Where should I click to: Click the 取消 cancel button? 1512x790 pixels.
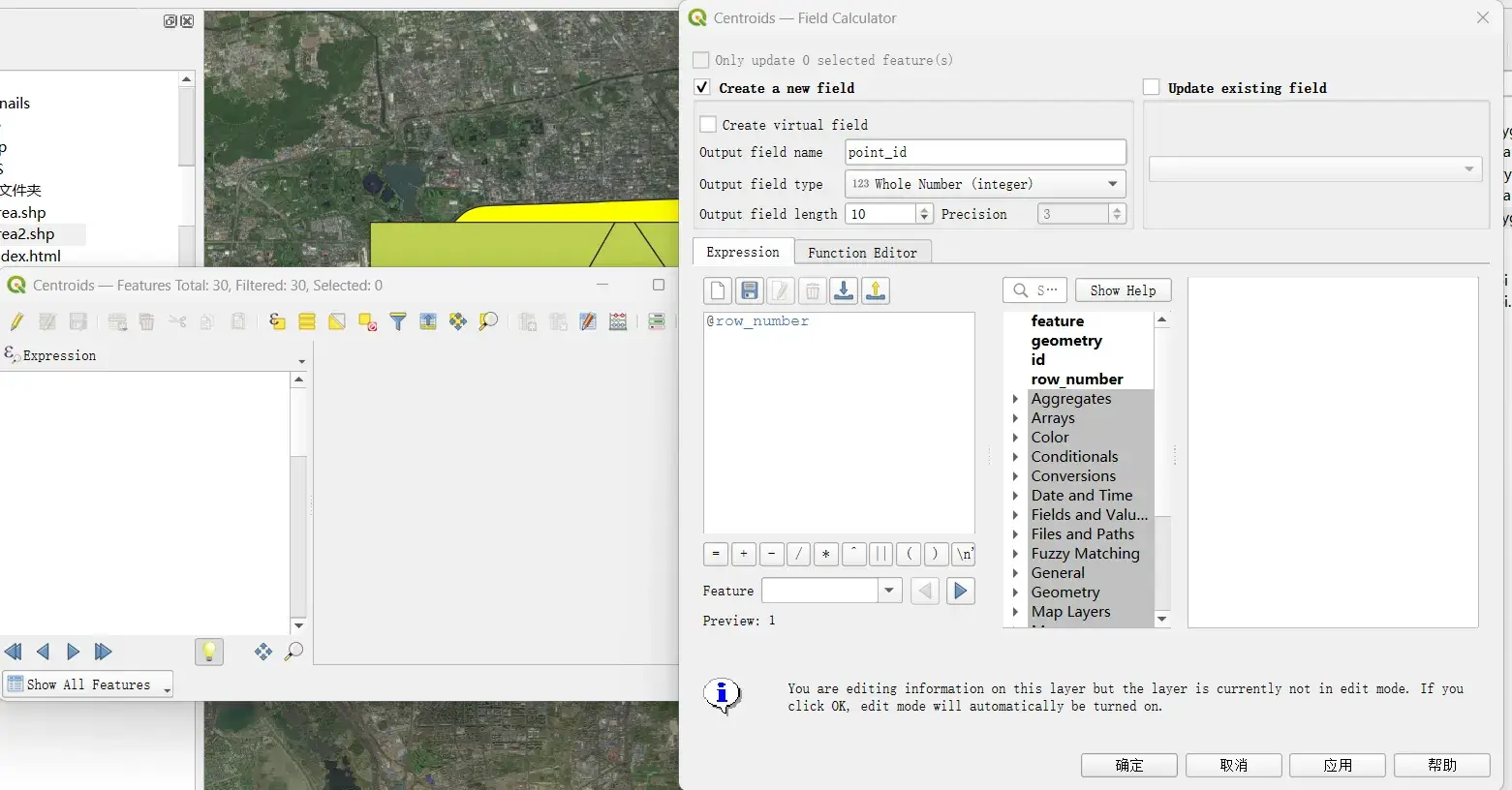point(1234,765)
